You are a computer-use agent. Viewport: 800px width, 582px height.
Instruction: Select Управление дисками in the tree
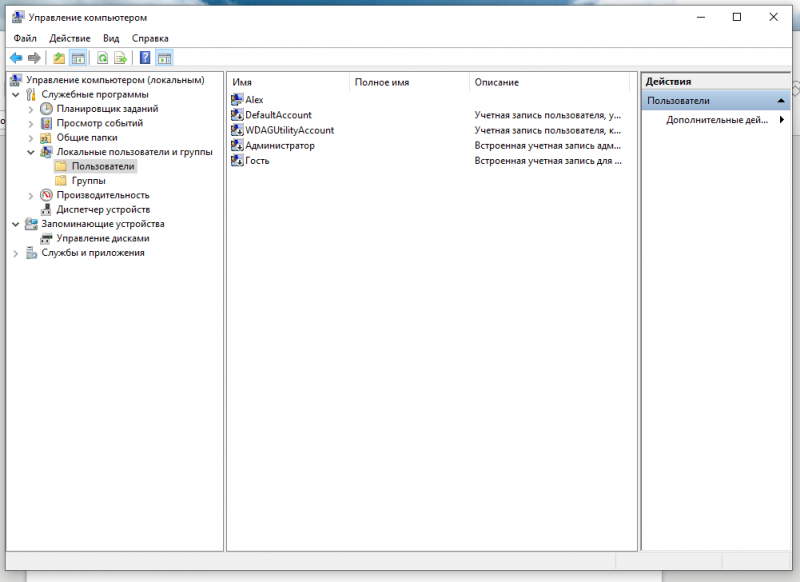(102, 239)
